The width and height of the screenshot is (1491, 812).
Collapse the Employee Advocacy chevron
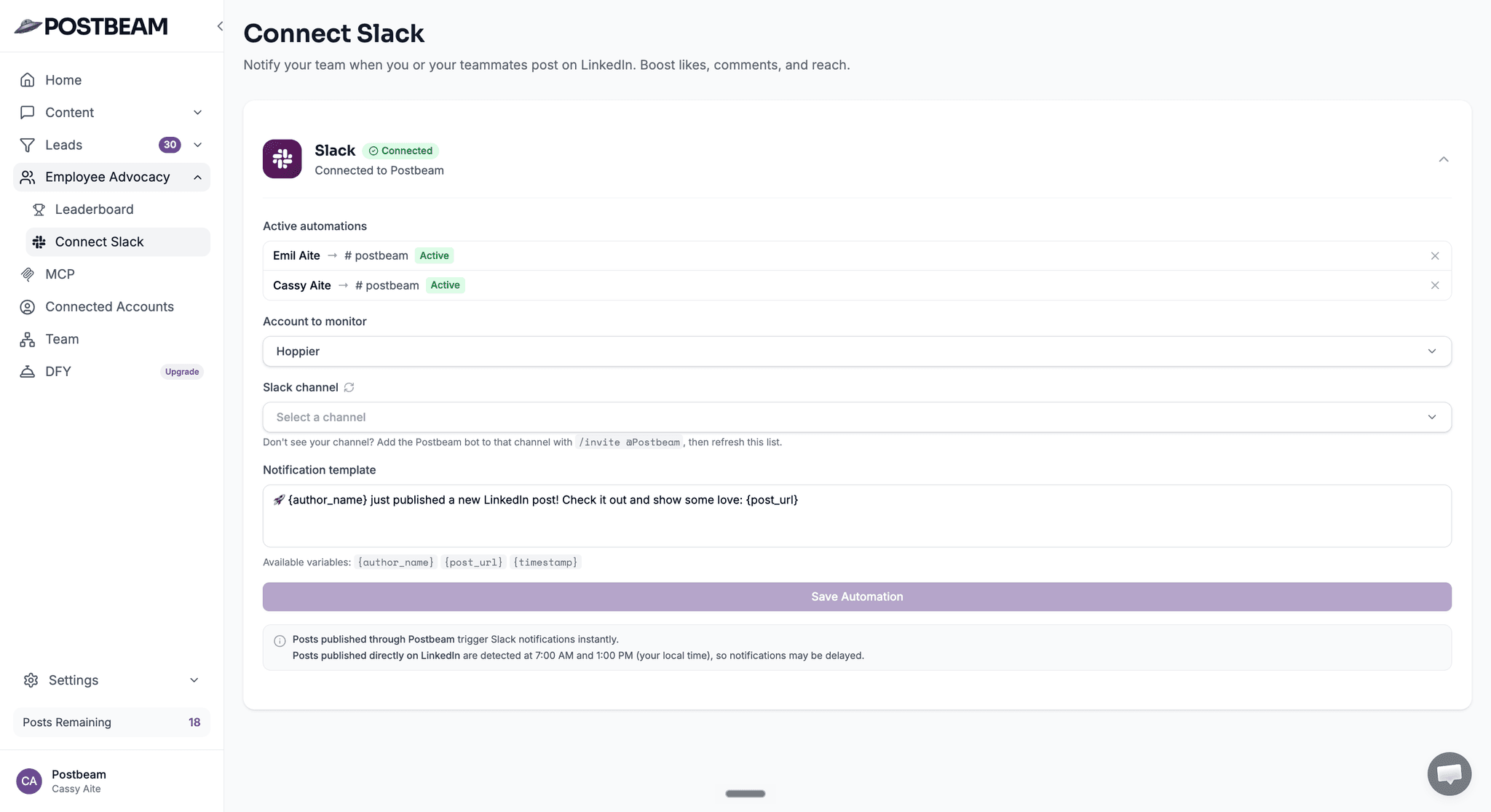pos(197,177)
